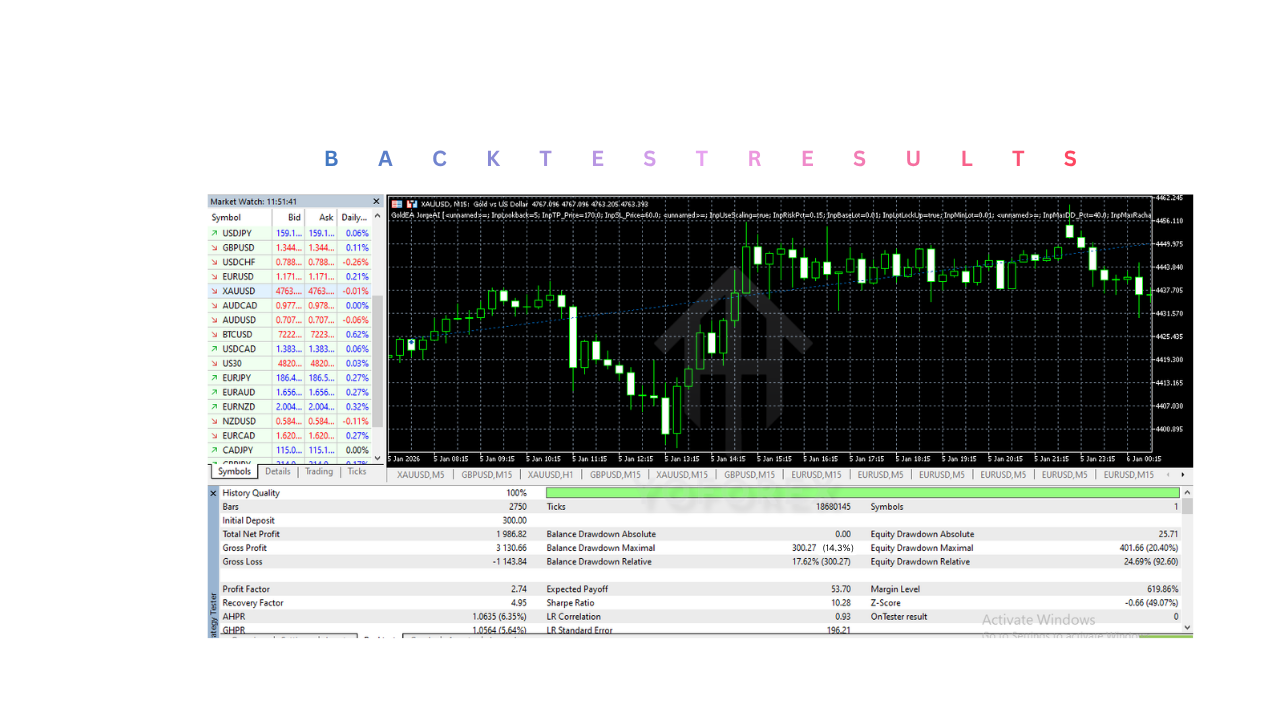Open the XAUUSD,H1 chart tab

pyautogui.click(x=550, y=475)
